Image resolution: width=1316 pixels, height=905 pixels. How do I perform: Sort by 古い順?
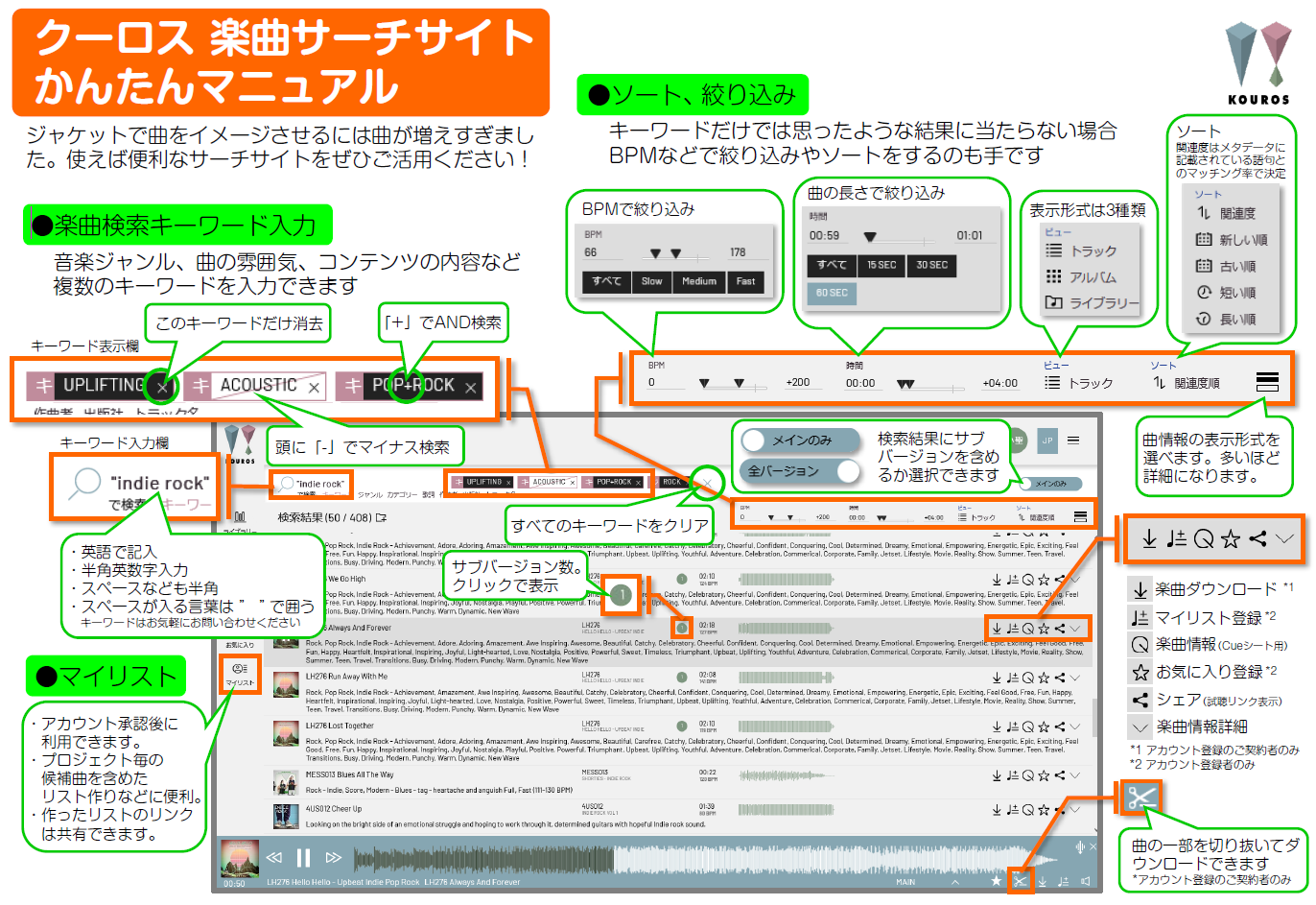1227,267
